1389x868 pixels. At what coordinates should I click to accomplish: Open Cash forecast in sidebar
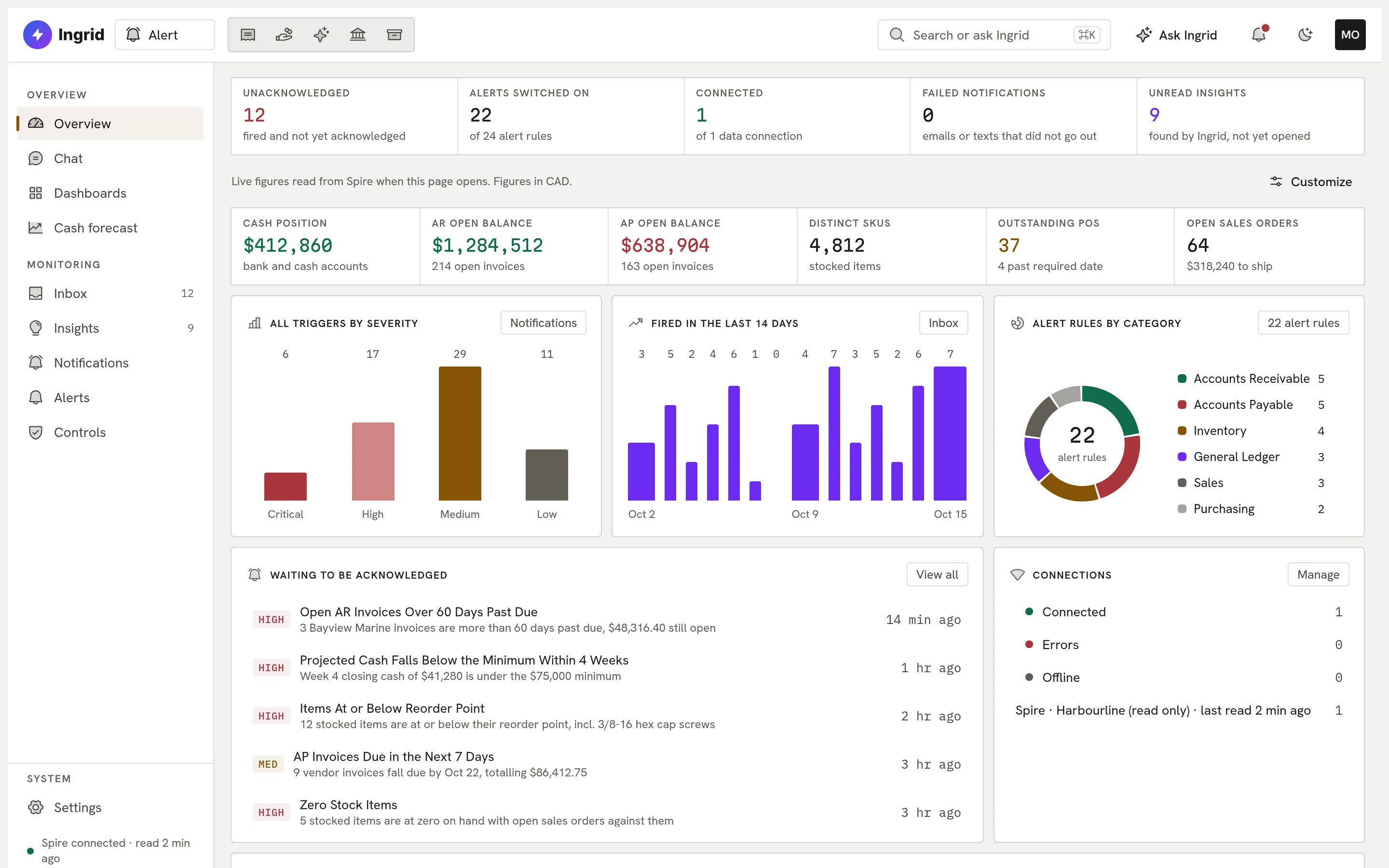tap(110, 228)
